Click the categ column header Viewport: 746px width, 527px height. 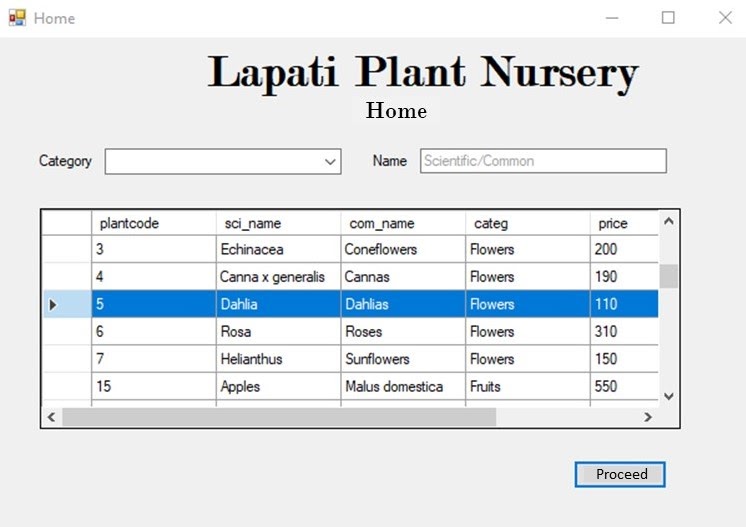(x=527, y=223)
